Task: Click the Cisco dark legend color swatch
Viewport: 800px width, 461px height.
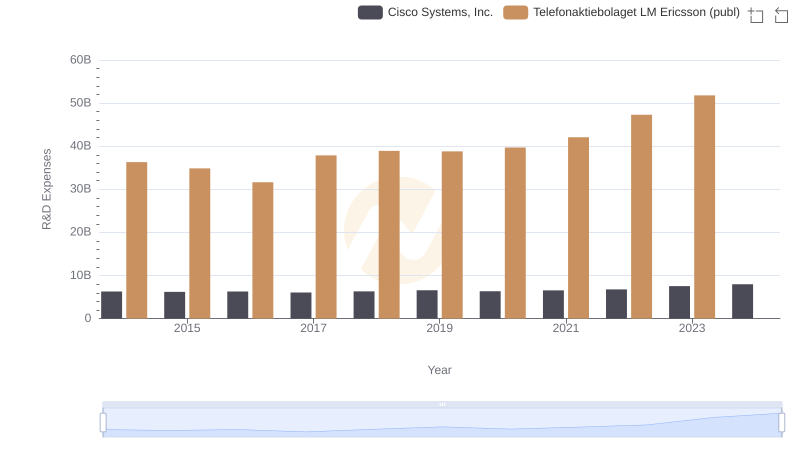Action: [370, 12]
